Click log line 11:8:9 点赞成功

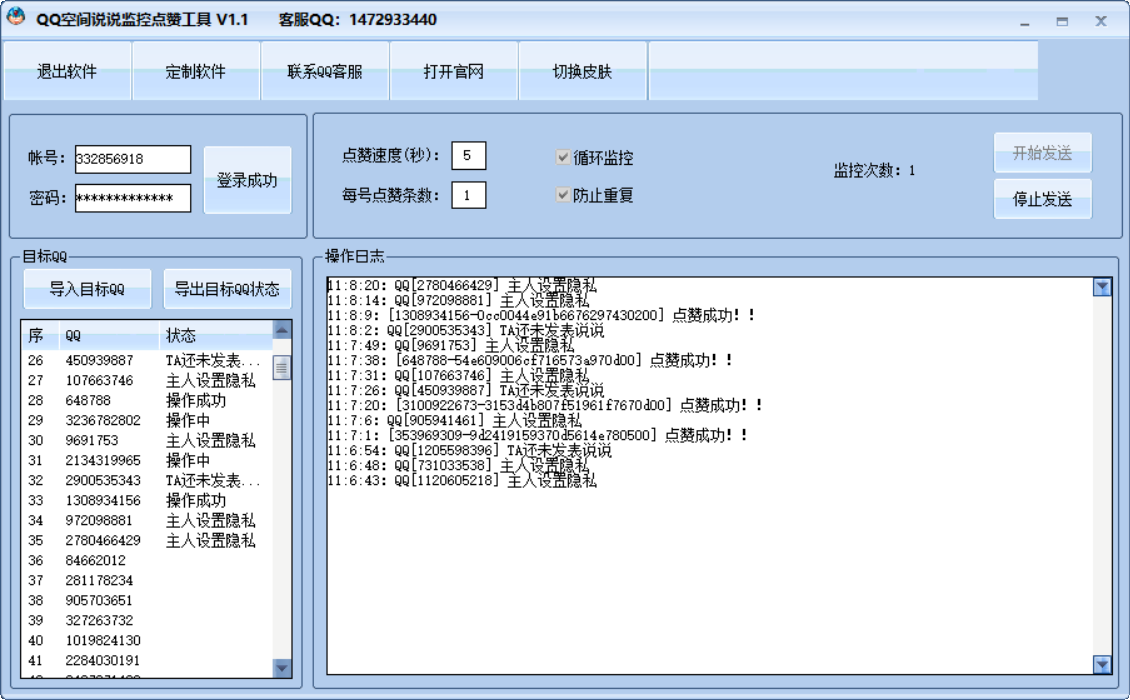[x=541, y=315]
